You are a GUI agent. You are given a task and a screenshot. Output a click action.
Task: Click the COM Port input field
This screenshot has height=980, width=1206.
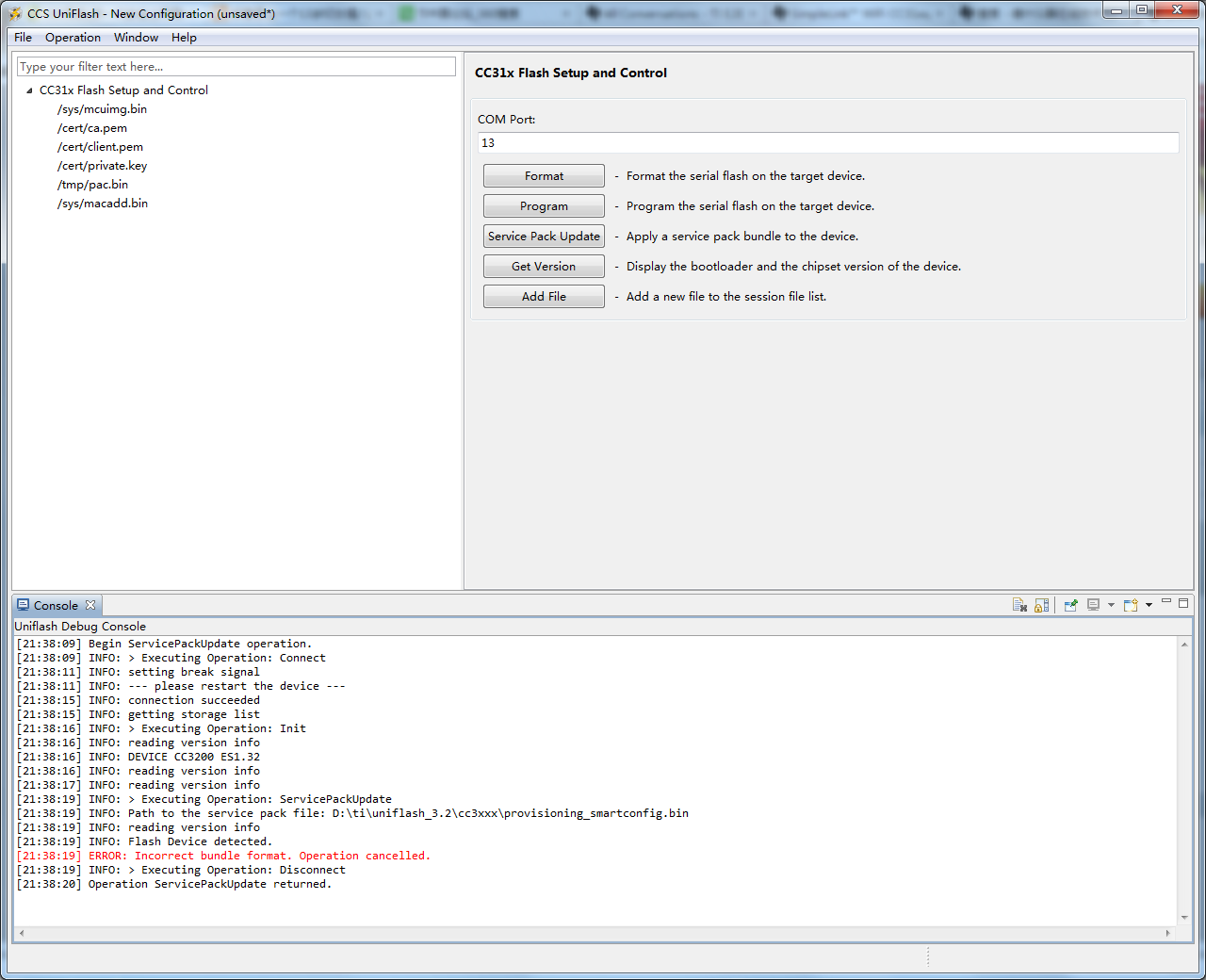pos(828,143)
